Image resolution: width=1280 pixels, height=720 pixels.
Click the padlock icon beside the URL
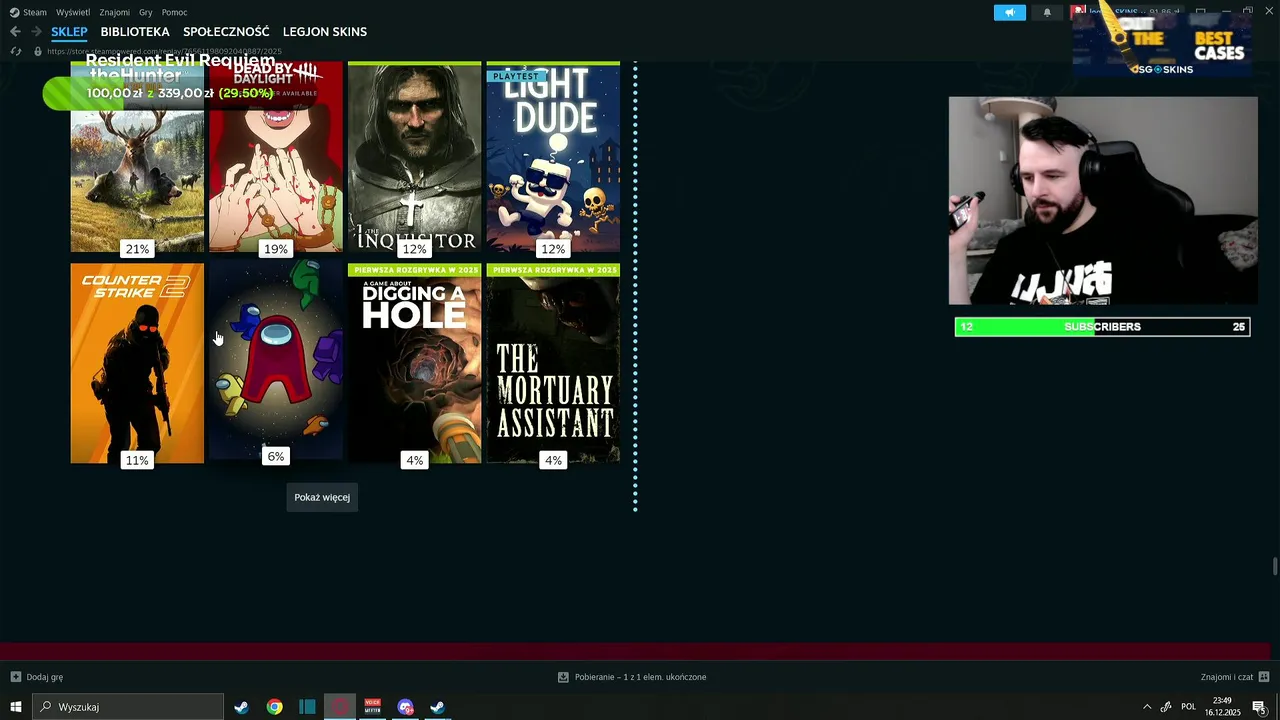click(38, 51)
